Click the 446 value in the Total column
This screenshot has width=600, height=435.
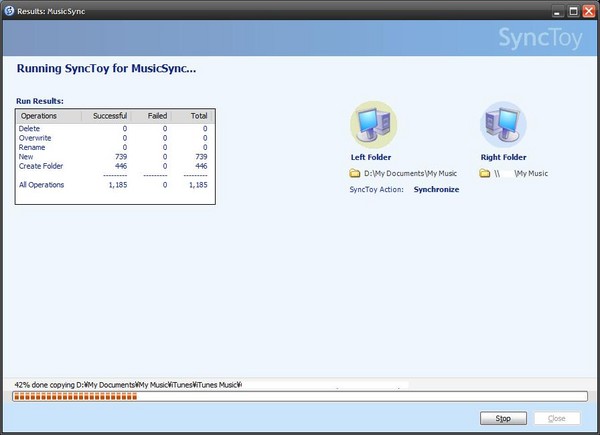pyautogui.click(x=201, y=166)
